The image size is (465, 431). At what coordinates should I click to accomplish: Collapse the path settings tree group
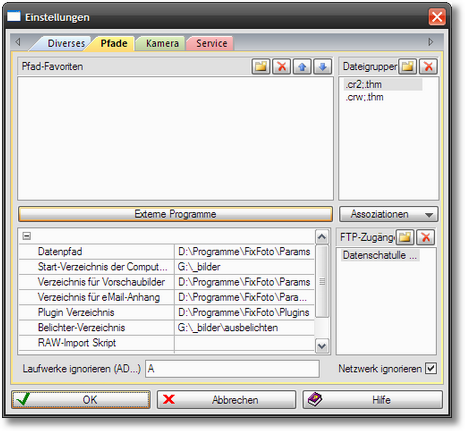27,236
